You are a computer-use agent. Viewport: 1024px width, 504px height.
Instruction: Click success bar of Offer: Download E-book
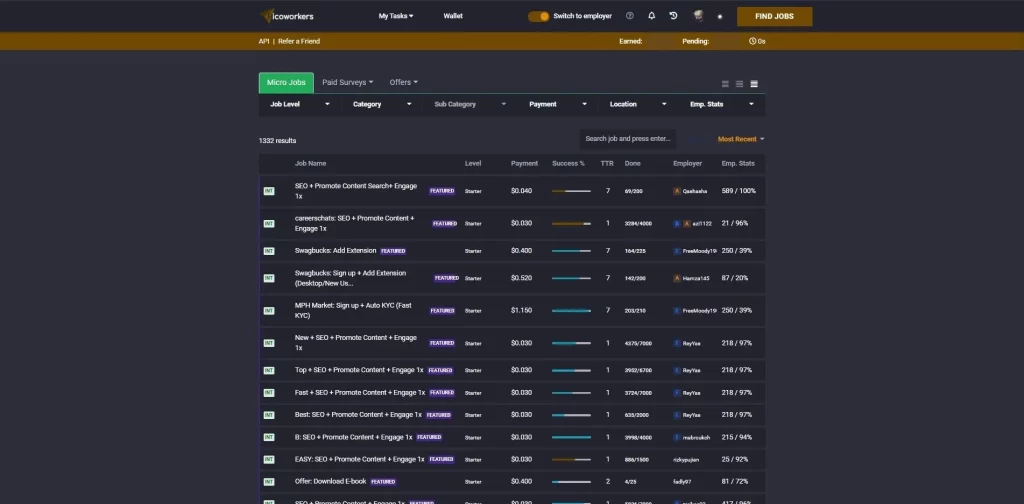(571, 482)
